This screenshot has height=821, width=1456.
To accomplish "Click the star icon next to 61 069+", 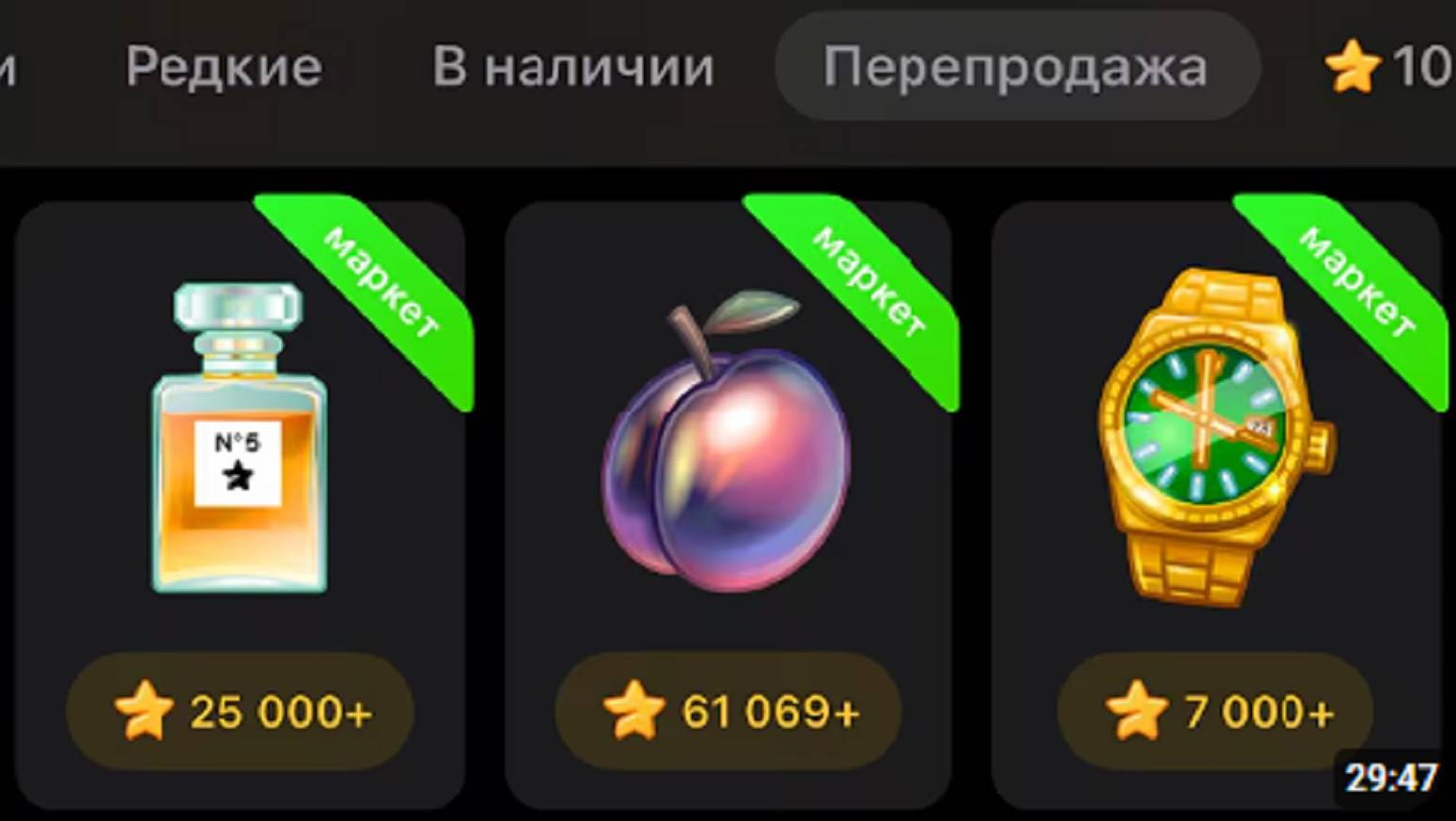I will (634, 711).
